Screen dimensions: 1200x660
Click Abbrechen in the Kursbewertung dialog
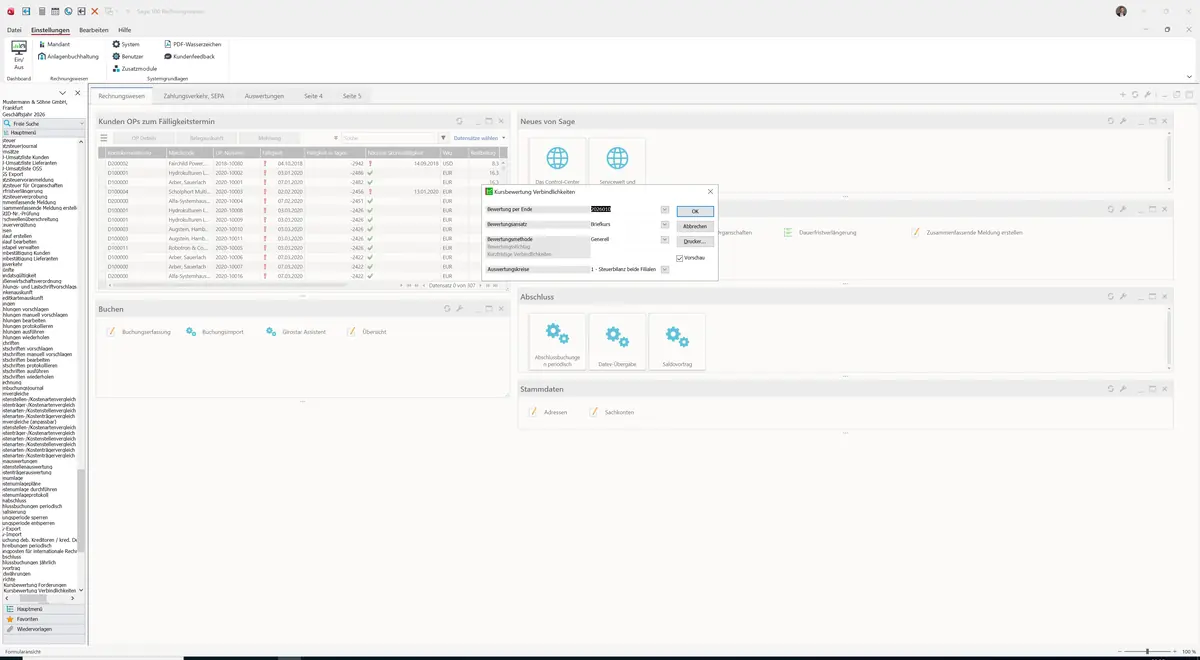tap(695, 226)
